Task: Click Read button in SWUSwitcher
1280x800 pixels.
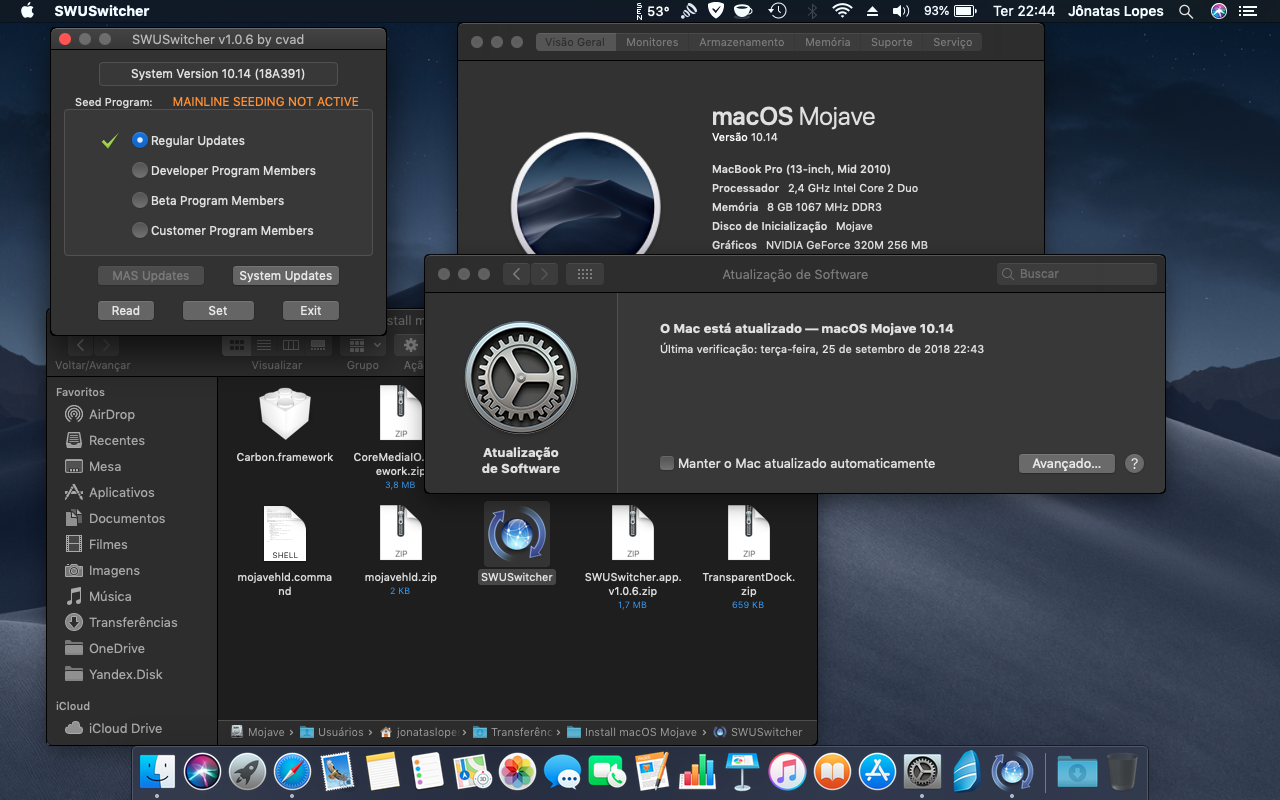Action: click(x=126, y=311)
